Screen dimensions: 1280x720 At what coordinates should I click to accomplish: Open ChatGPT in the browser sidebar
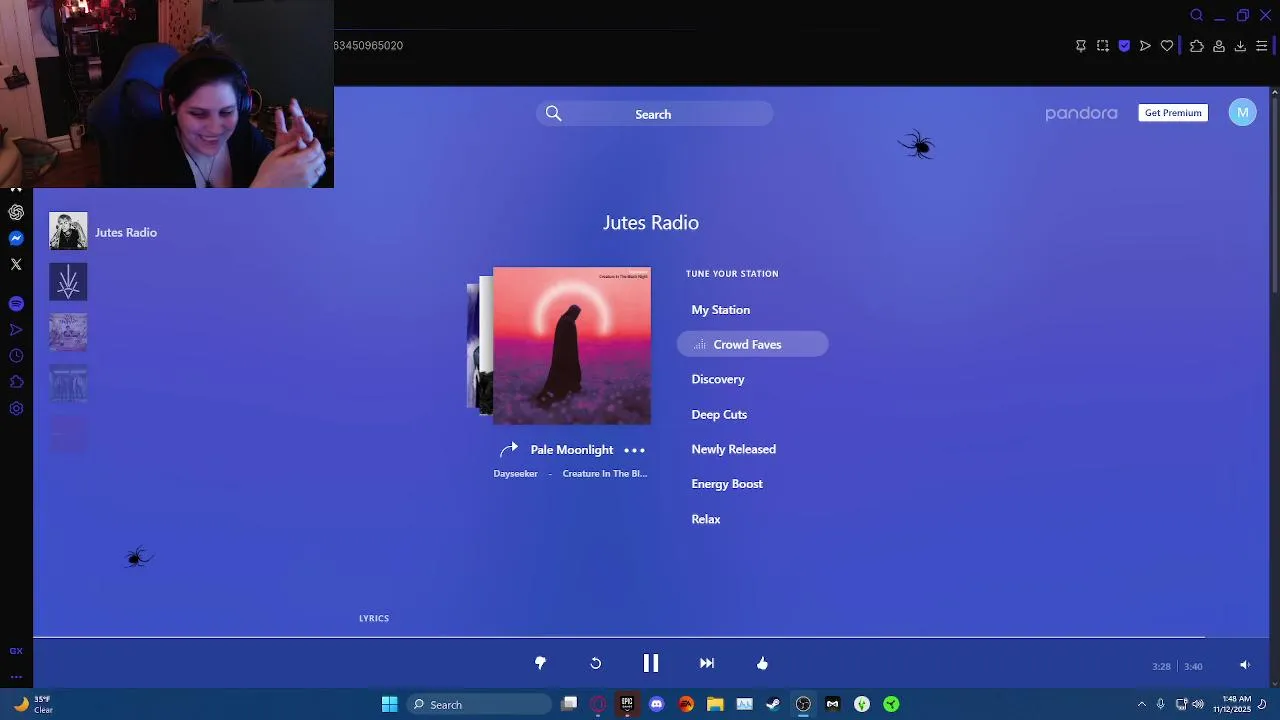(16, 212)
